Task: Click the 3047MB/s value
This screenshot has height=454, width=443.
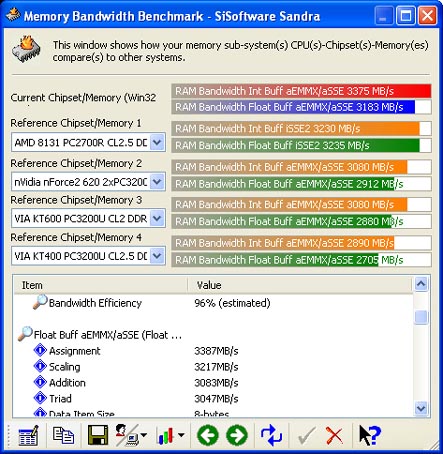Action: 216,398
